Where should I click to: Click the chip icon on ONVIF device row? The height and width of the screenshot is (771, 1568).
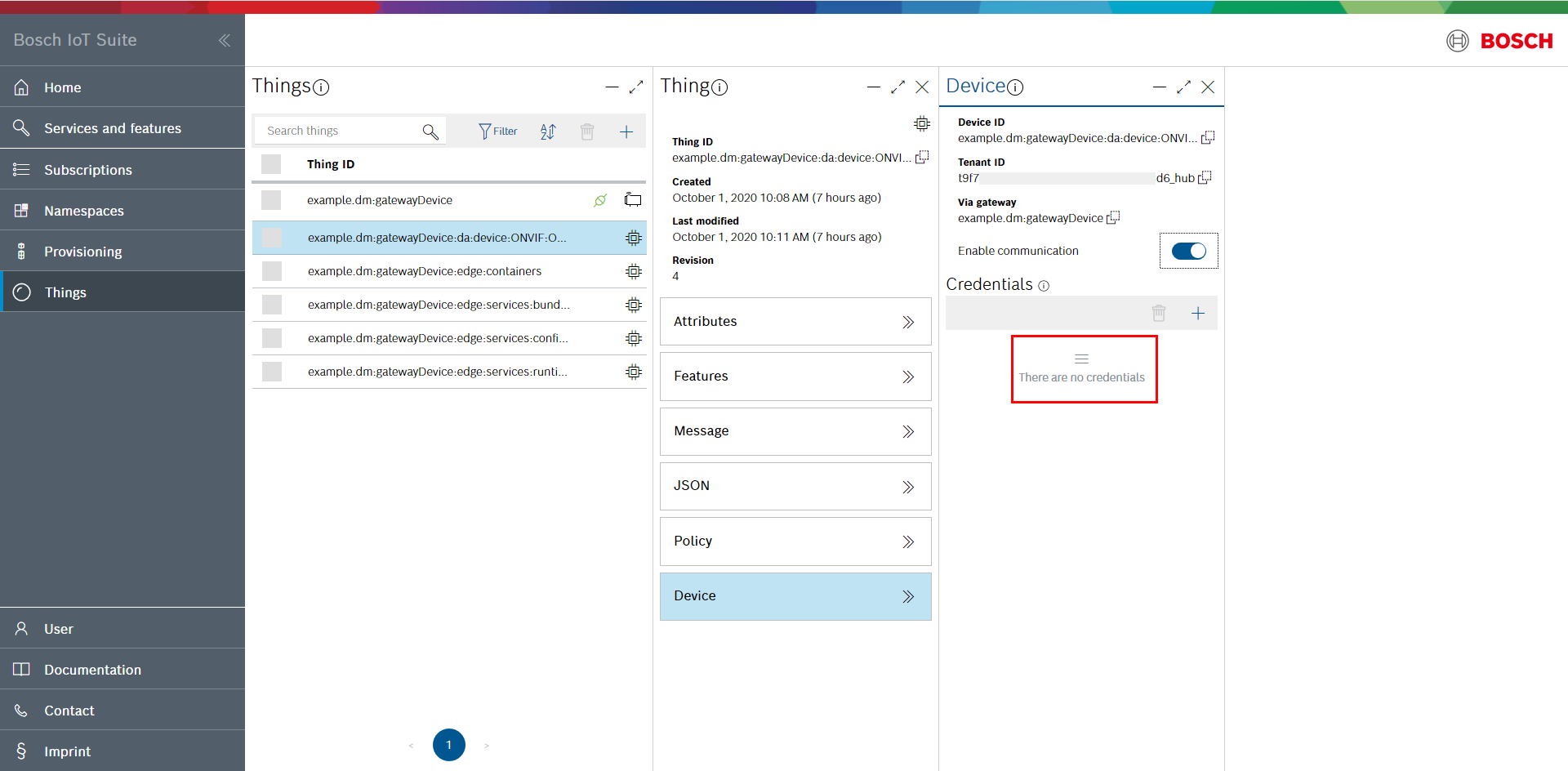point(634,238)
